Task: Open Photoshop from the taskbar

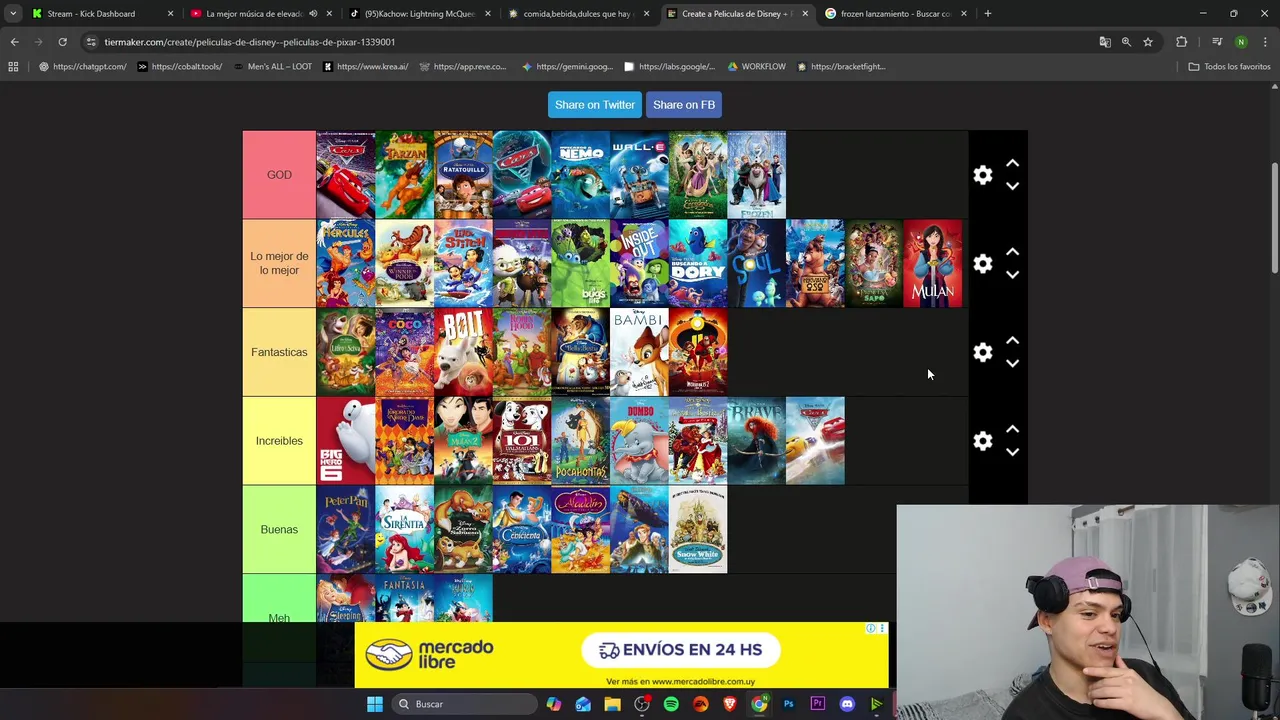Action: tap(788, 704)
